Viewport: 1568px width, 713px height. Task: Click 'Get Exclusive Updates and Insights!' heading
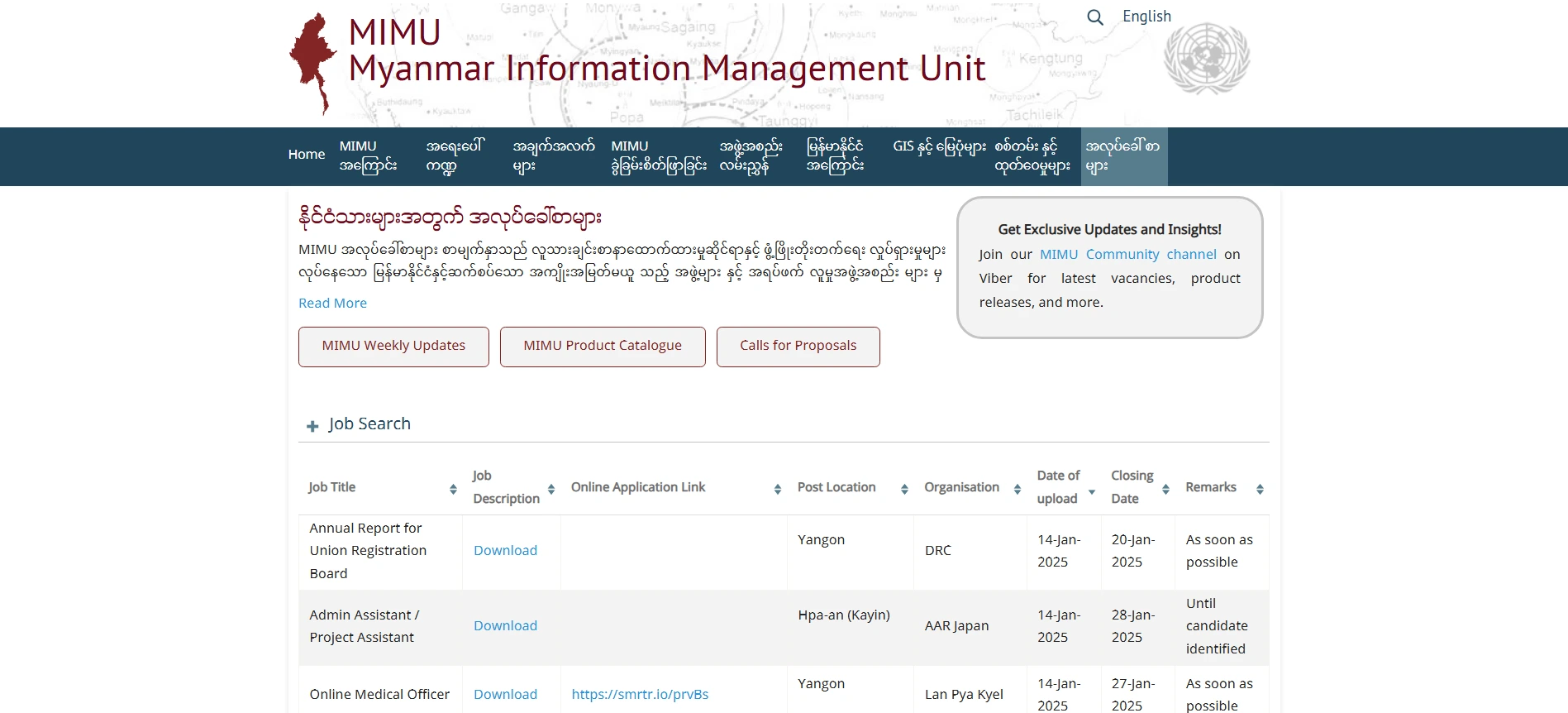pos(1109,230)
